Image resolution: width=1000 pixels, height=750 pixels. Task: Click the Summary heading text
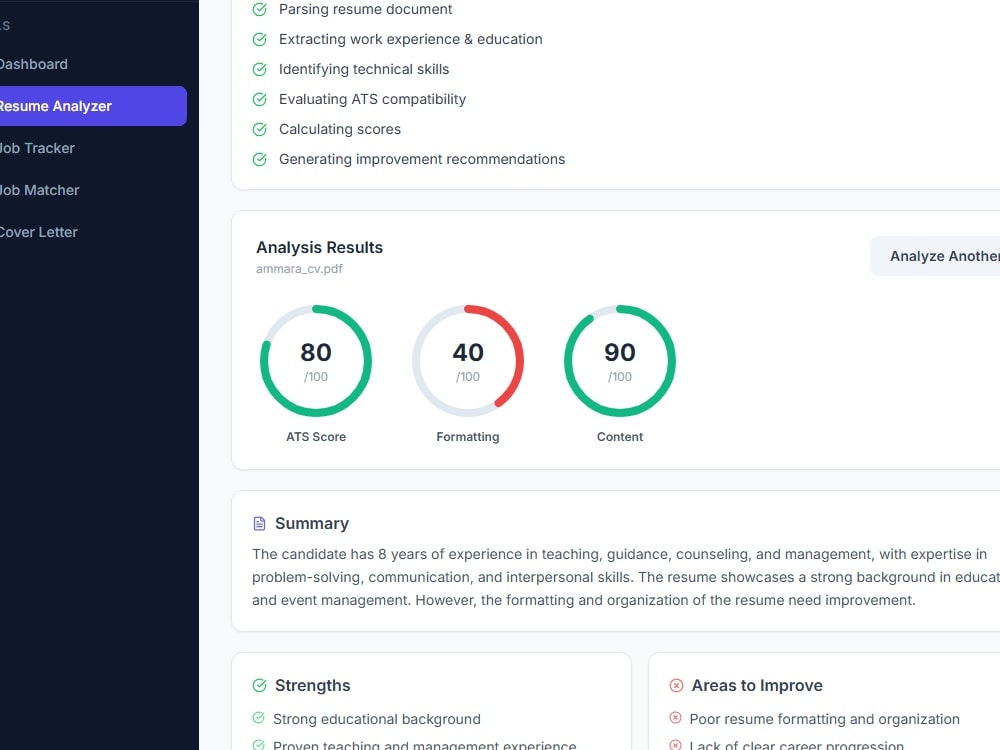312,524
